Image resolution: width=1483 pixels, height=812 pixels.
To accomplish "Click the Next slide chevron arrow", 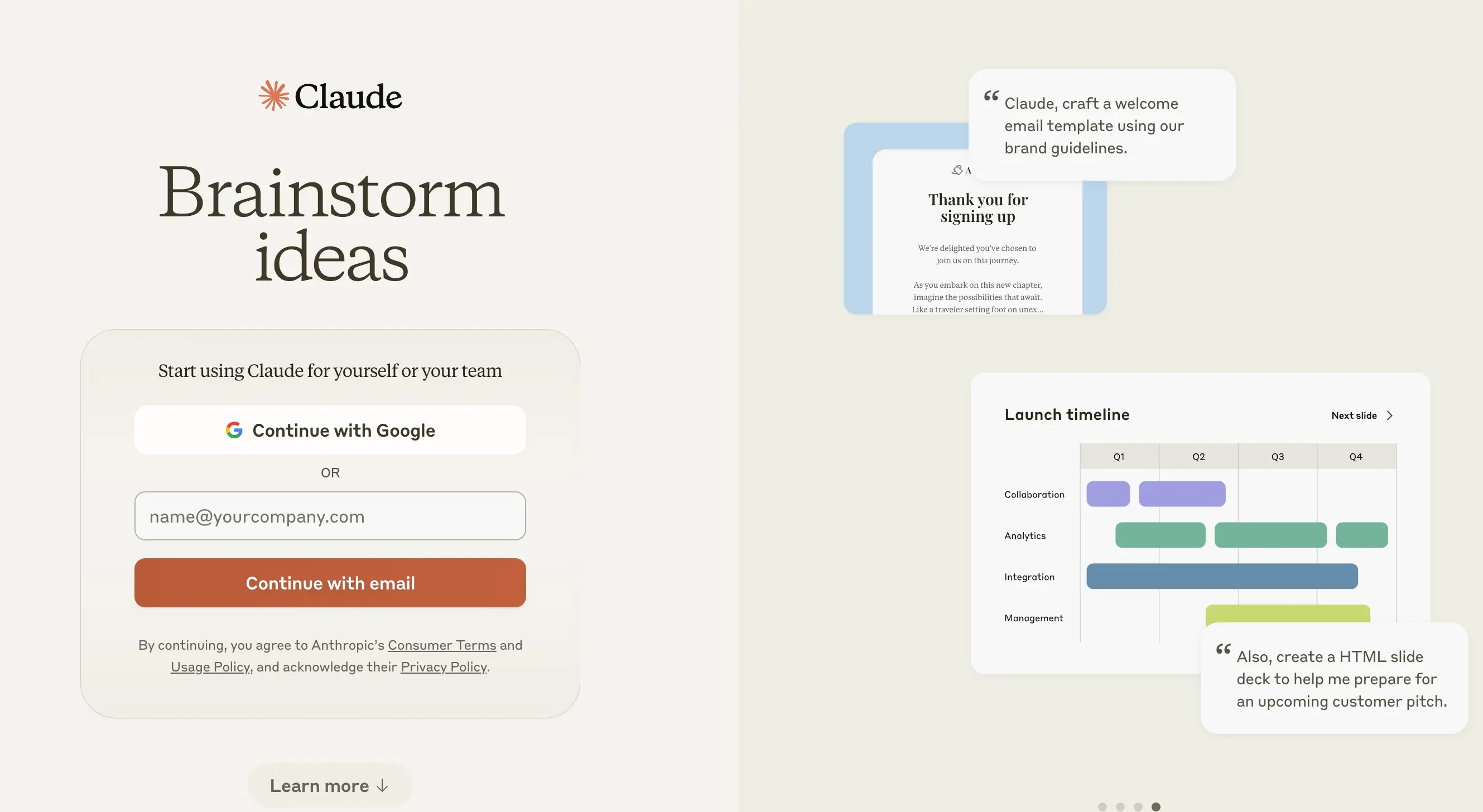I will [1390, 415].
